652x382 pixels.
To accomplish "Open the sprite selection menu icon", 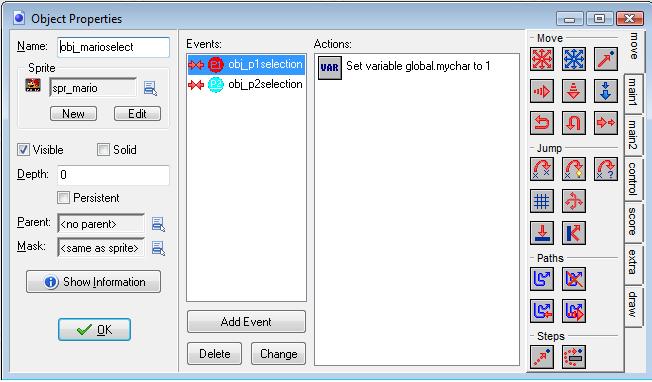I will (150, 88).
